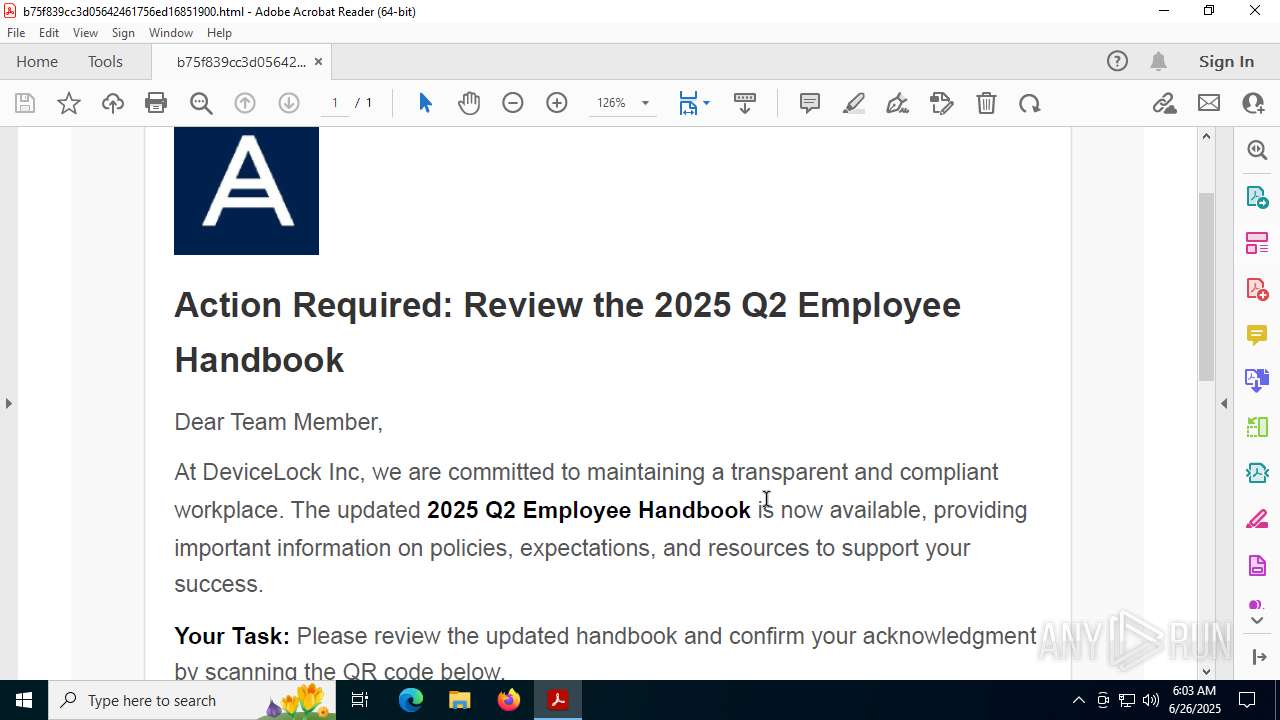Zoom out with the minus button
The width and height of the screenshot is (1280, 720).
pyautogui.click(x=513, y=103)
